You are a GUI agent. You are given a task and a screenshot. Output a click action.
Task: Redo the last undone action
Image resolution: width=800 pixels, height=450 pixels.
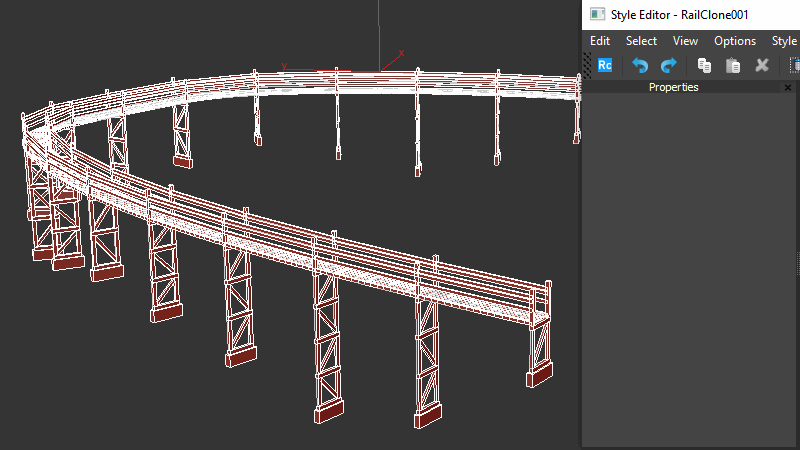(x=669, y=65)
